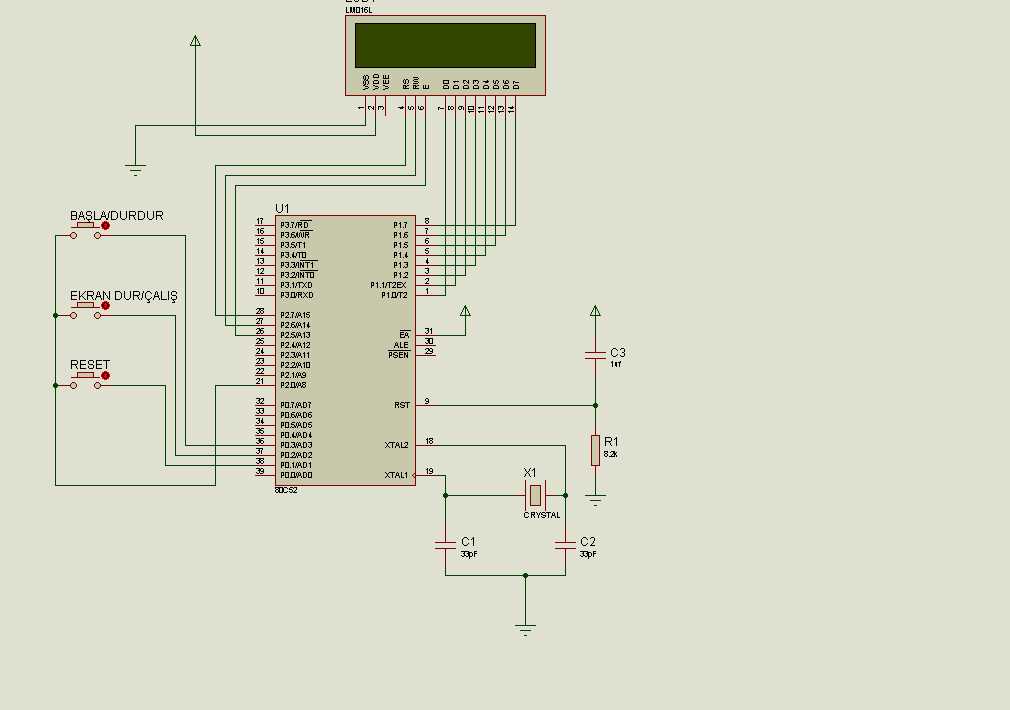1010x710 pixels.
Task: Click the P2.0/A8 pin label
Action: [293, 385]
